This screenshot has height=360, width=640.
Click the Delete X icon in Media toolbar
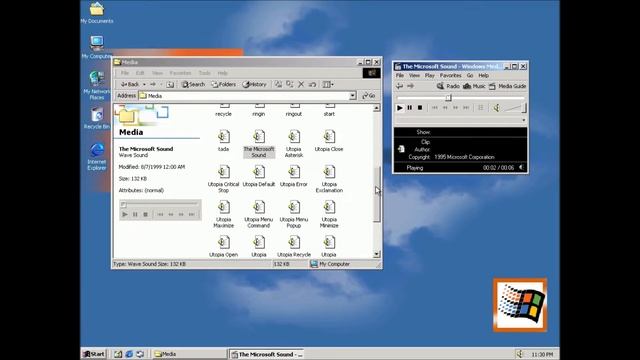(301, 84)
